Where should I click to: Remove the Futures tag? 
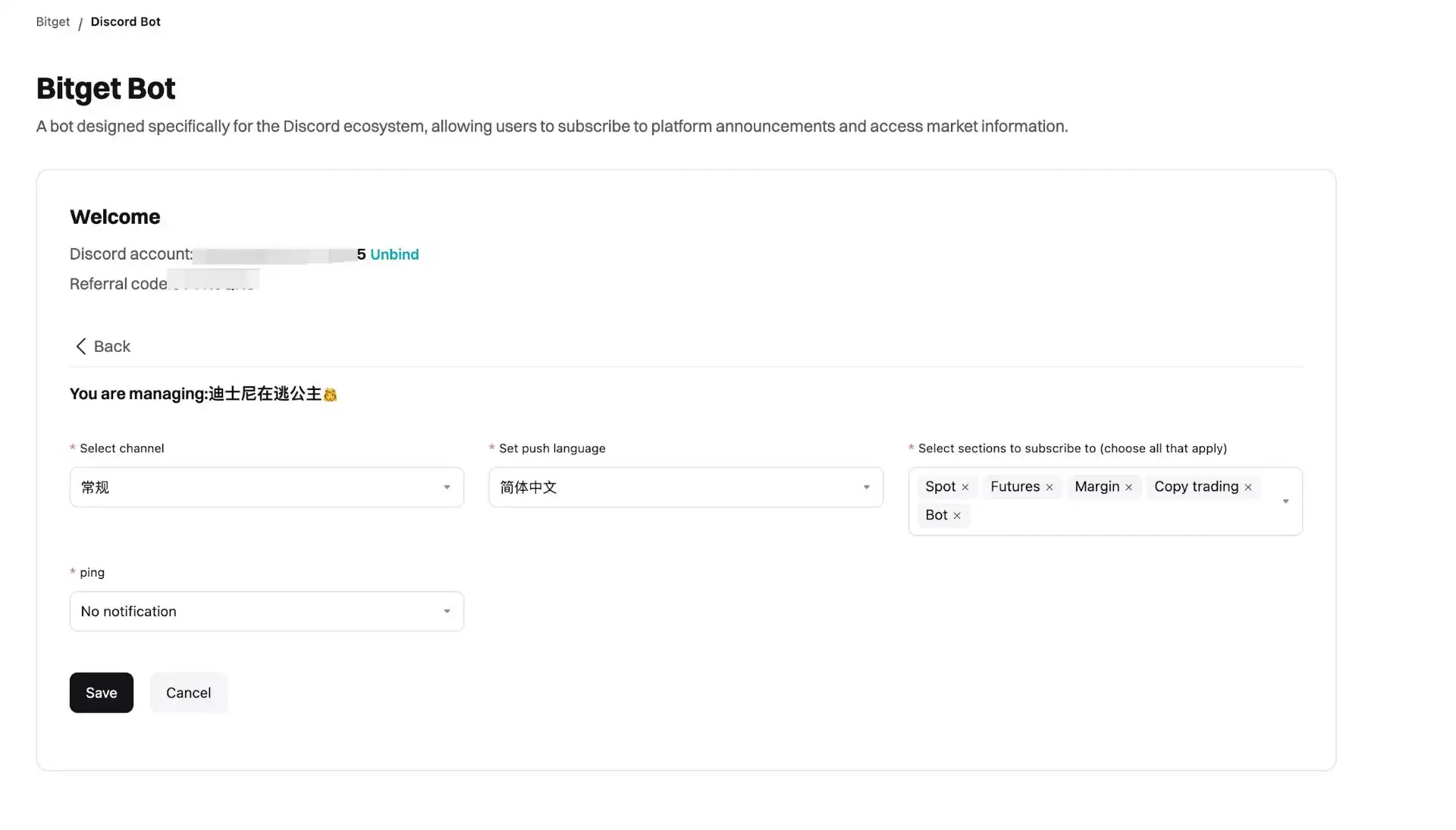[x=1049, y=488]
